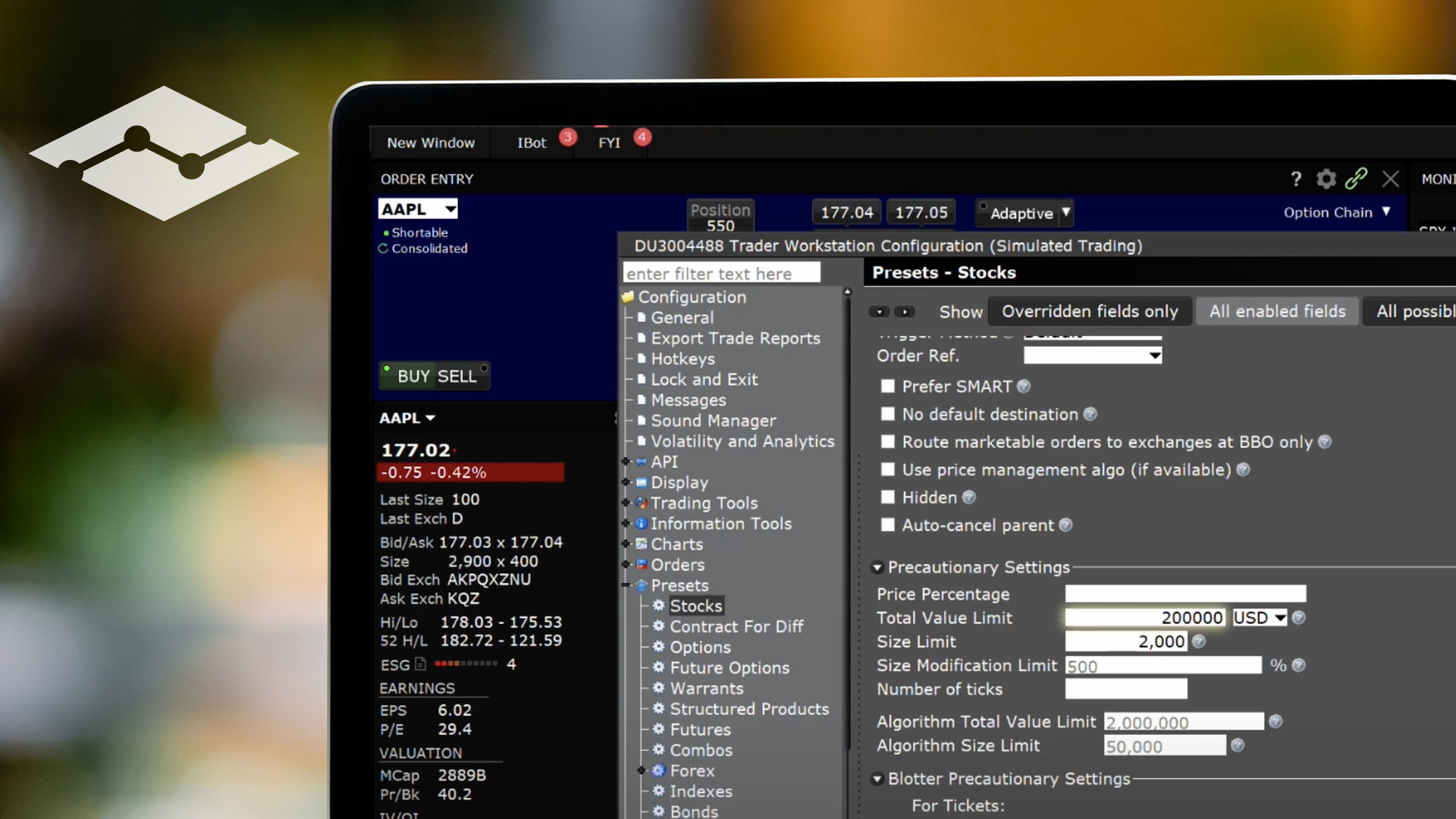The image size is (1456, 819).
Task: Expand the Order Ref. dropdown
Action: (x=1154, y=355)
